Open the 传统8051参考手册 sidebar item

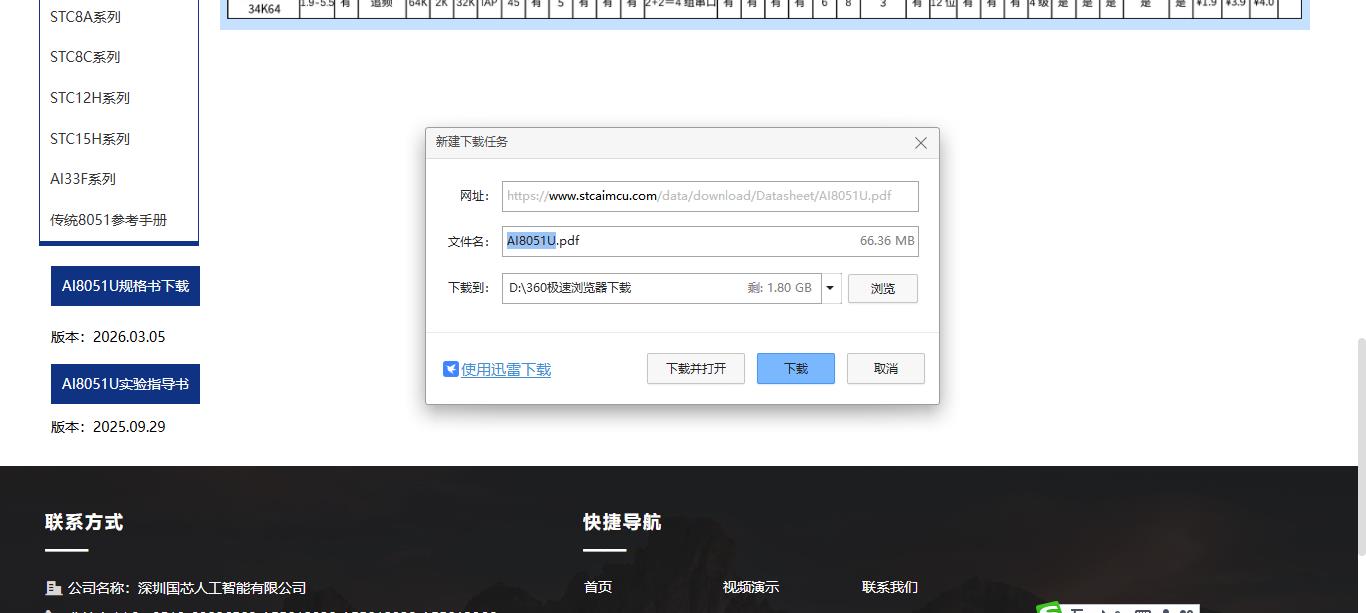pos(109,220)
